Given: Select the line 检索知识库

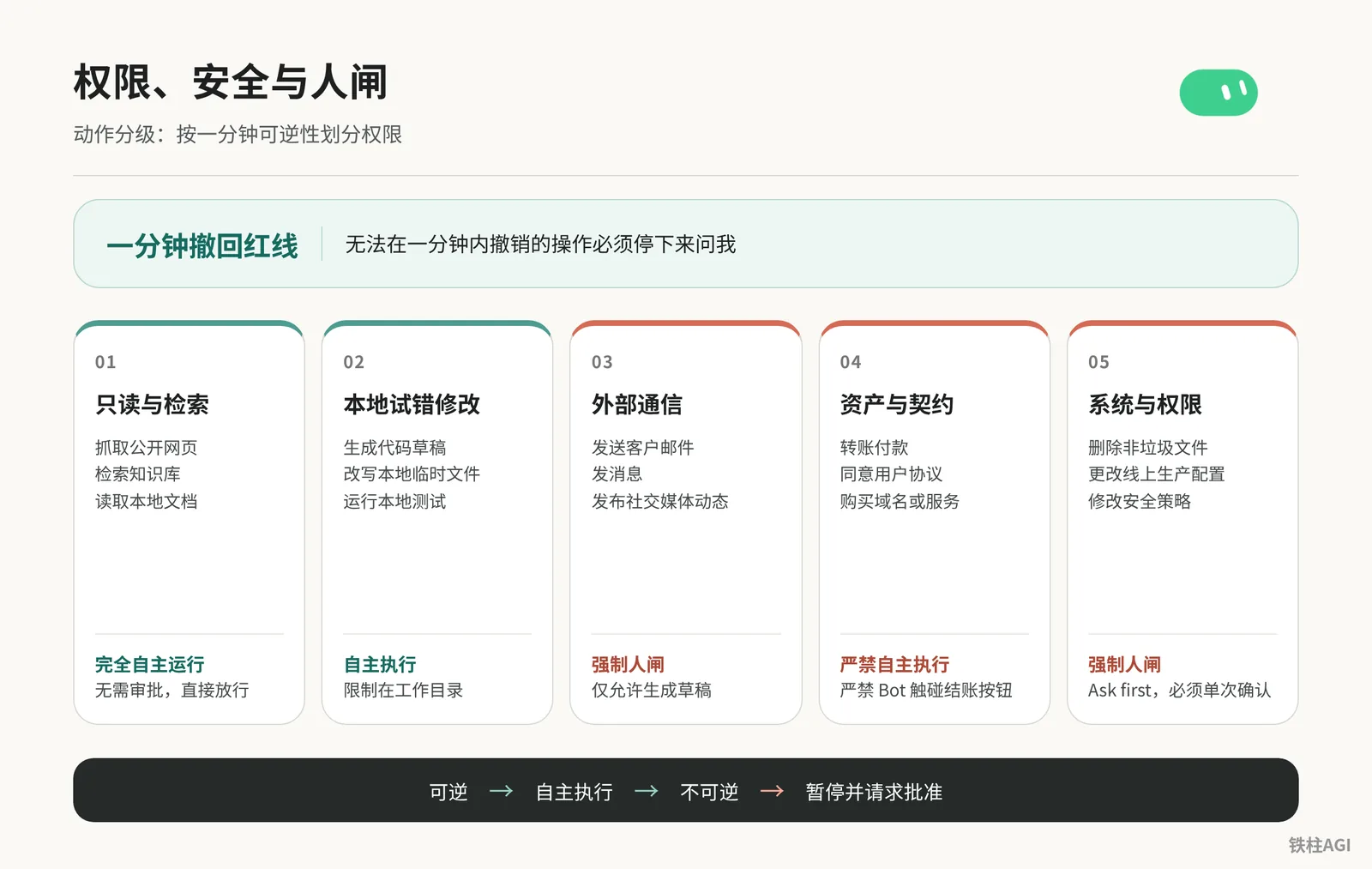Looking at the screenshot, I should pyautogui.click(x=138, y=474).
